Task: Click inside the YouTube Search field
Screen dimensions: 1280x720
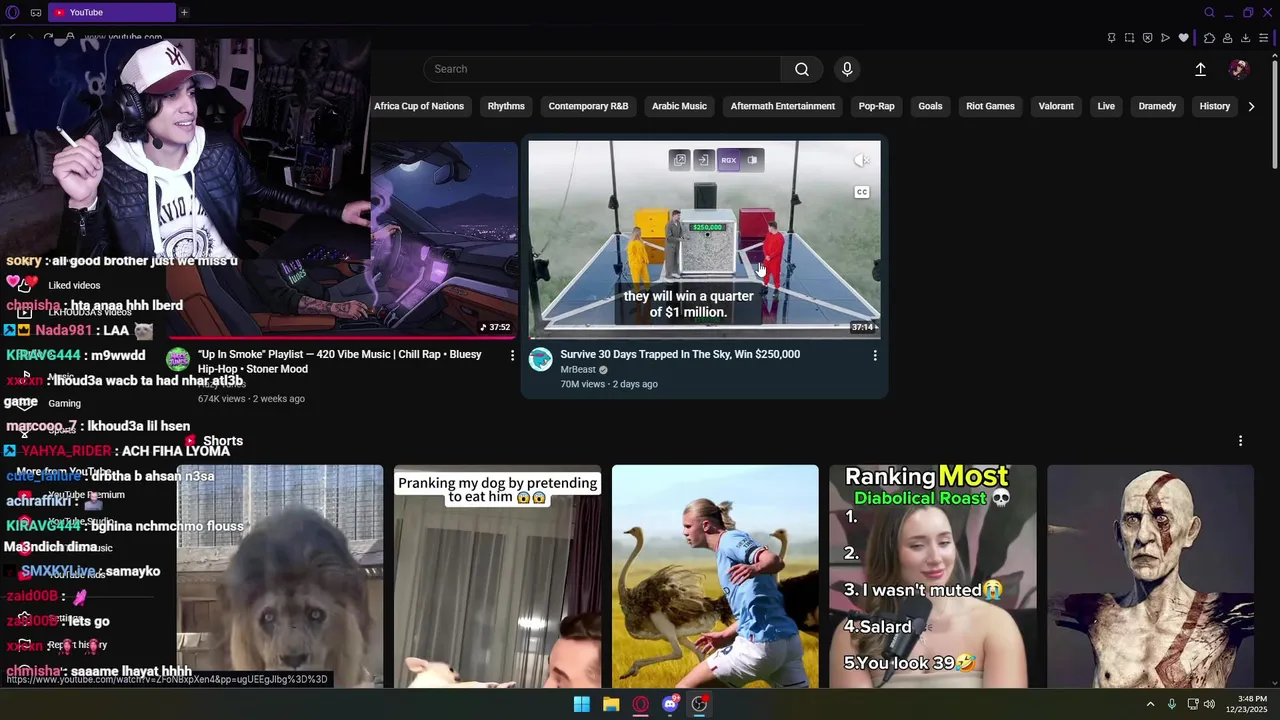Action: [x=602, y=69]
